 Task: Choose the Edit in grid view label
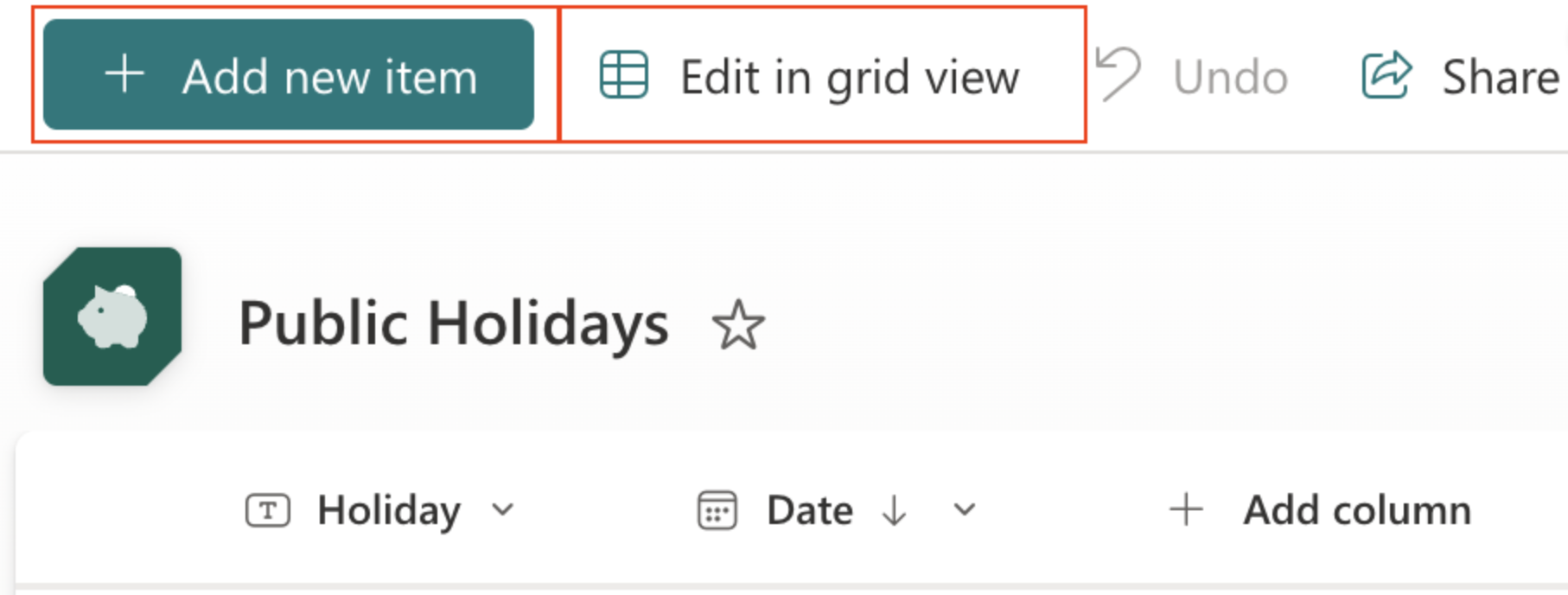[850, 77]
